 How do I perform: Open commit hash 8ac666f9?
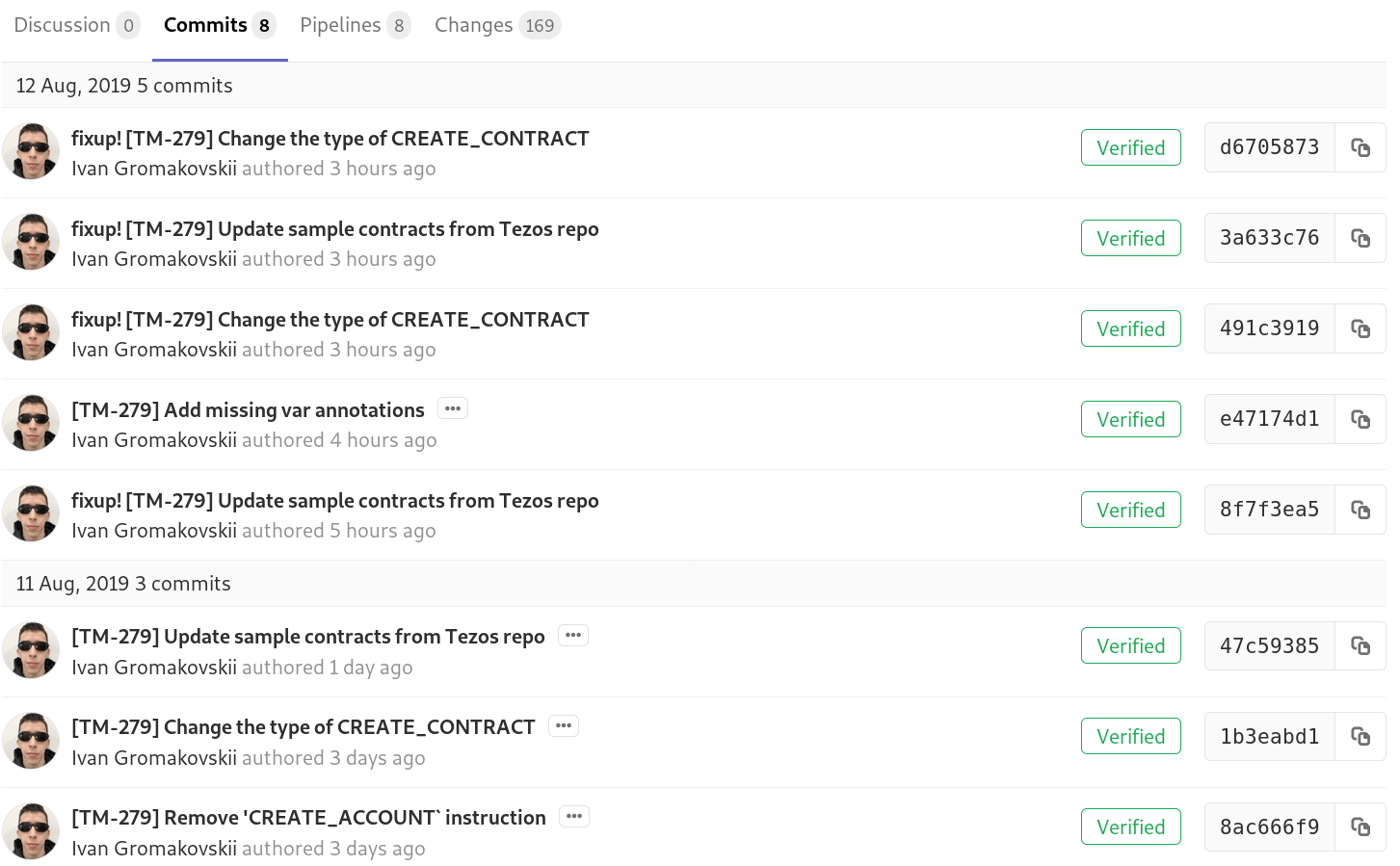(x=1270, y=827)
